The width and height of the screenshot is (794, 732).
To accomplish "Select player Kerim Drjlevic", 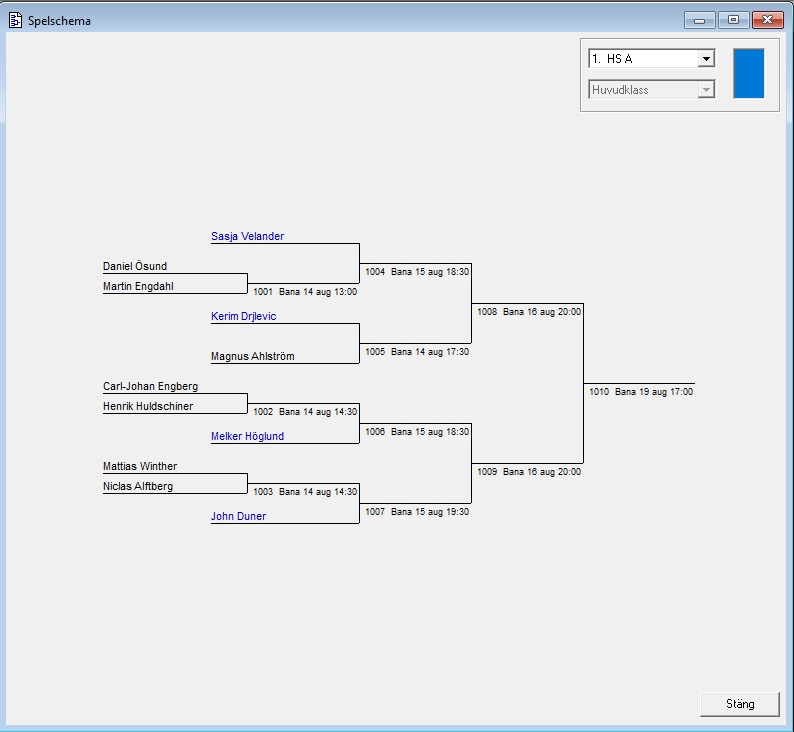I will (243, 317).
